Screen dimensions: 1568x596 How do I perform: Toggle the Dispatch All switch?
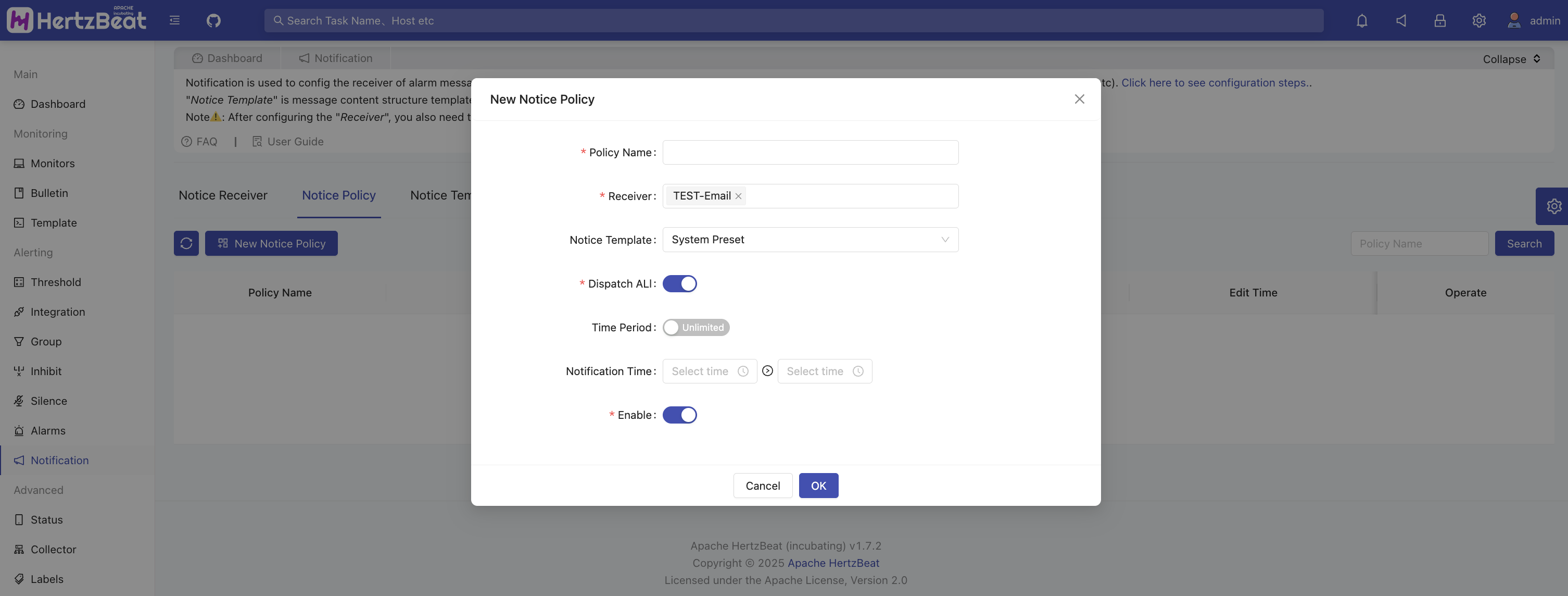coord(679,284)
